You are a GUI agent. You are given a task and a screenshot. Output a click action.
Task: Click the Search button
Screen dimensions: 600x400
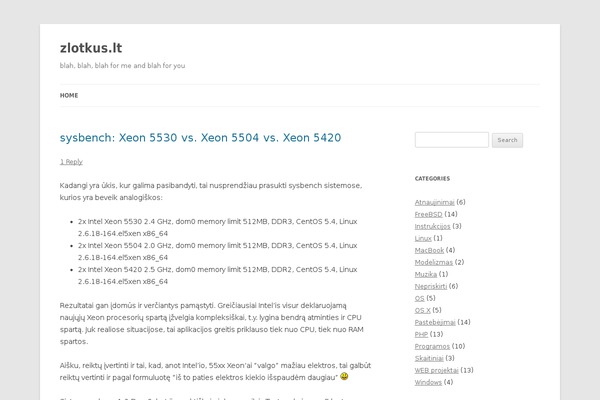507,140
